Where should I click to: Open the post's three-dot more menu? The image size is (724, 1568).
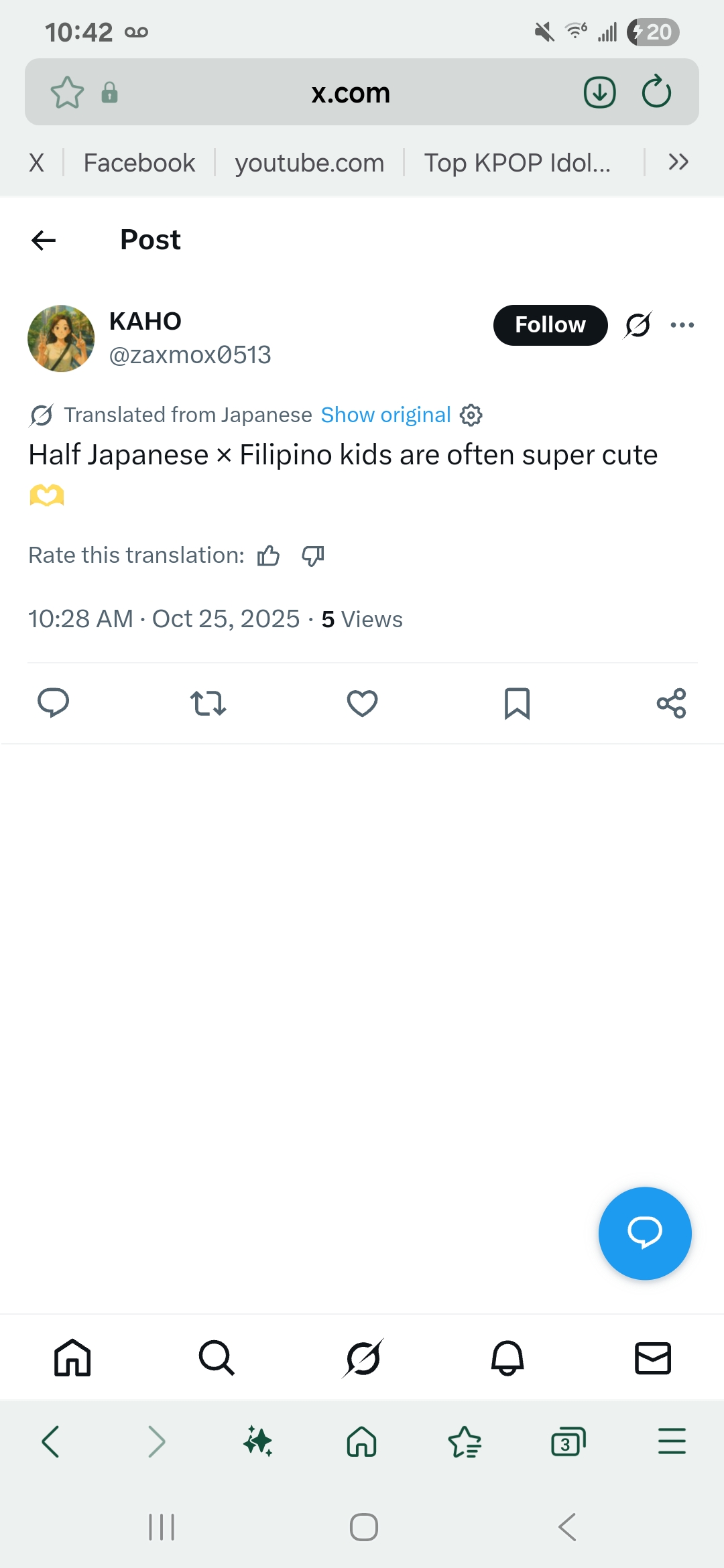(x=682, y=325)
